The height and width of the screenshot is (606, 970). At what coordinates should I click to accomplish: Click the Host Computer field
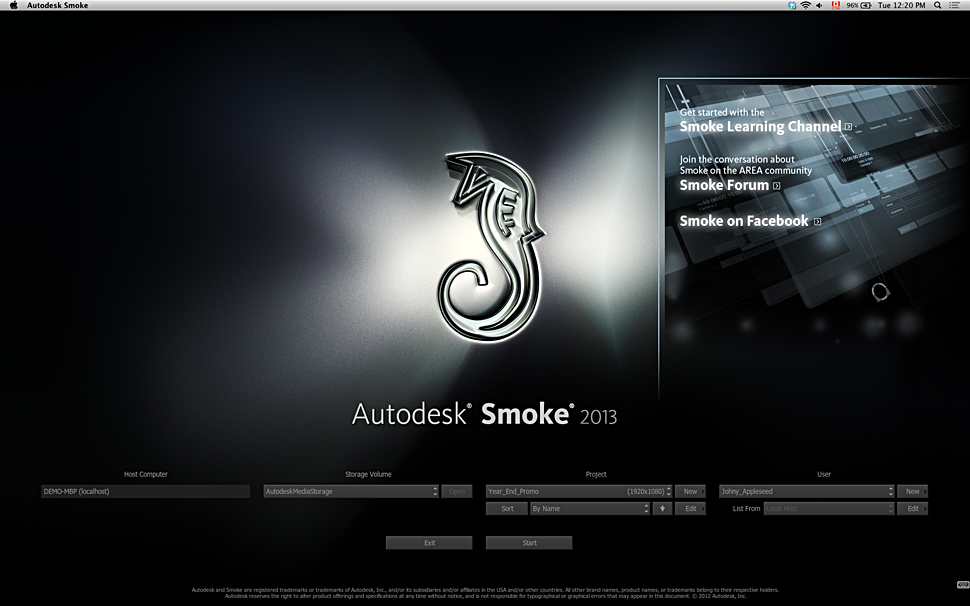(x=145, y=492)
